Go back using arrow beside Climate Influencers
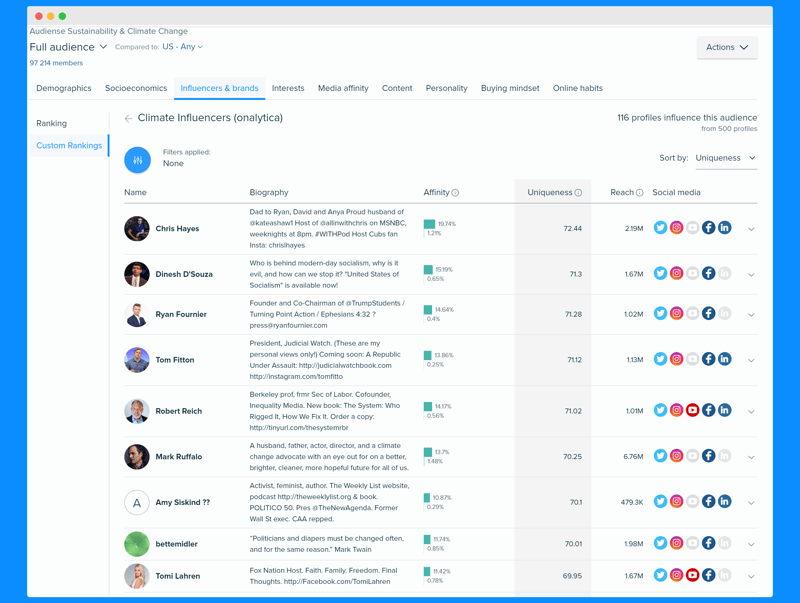800x603 pixels. pyautogui.click(x=128, y=118)
